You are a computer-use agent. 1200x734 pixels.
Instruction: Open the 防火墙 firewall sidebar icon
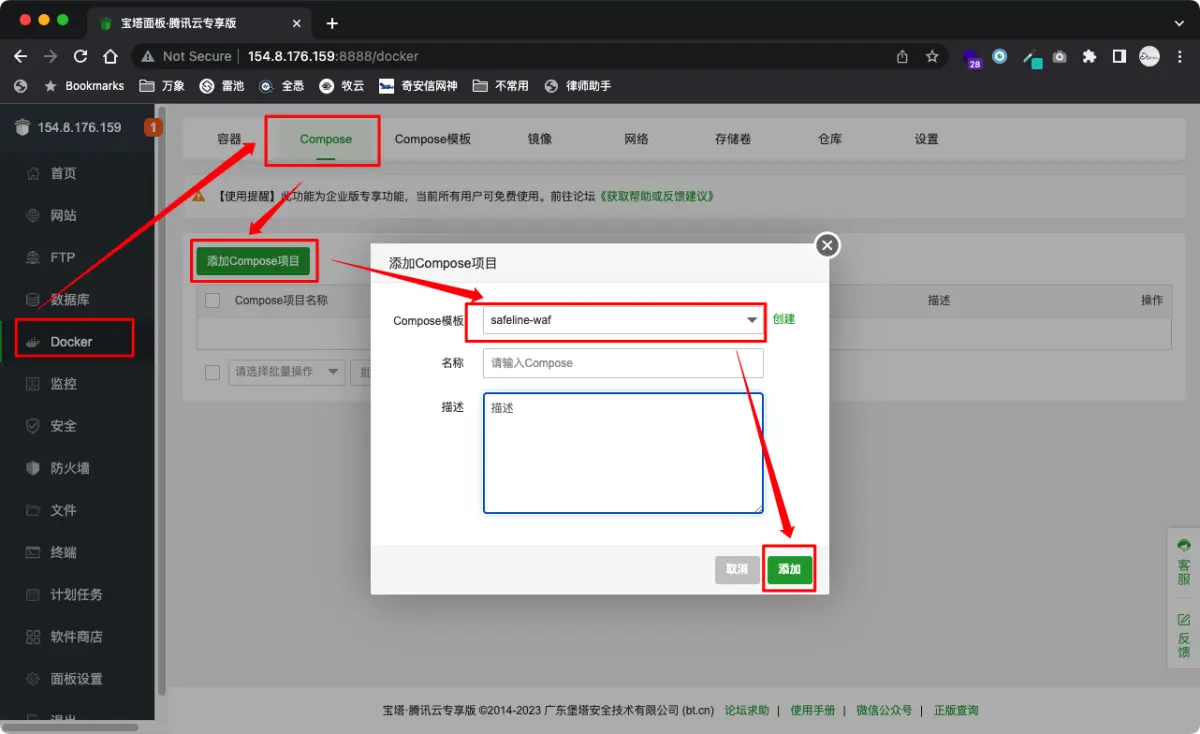point(33,468)
